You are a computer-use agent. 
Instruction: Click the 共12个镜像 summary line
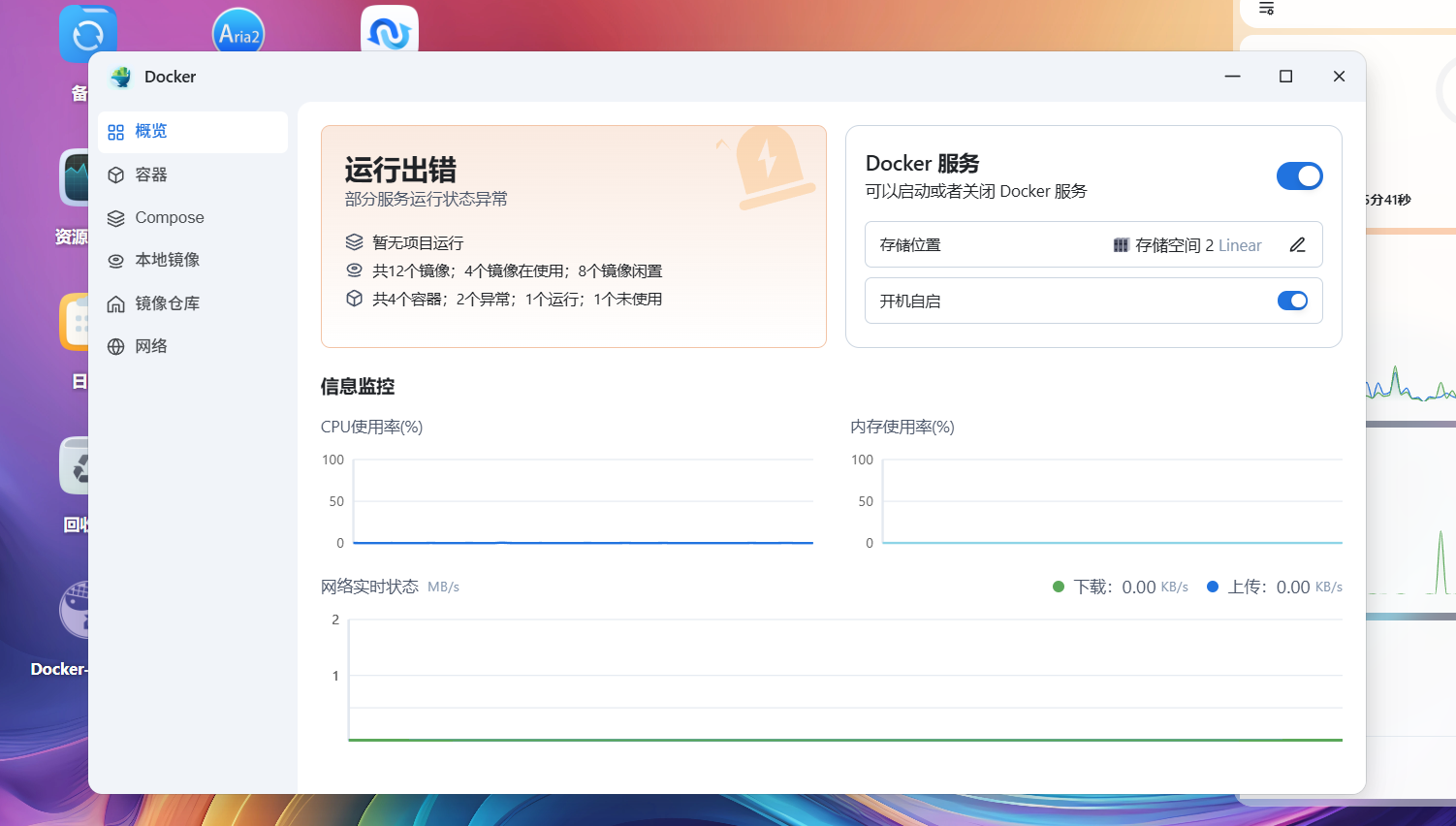click(518, 271)
